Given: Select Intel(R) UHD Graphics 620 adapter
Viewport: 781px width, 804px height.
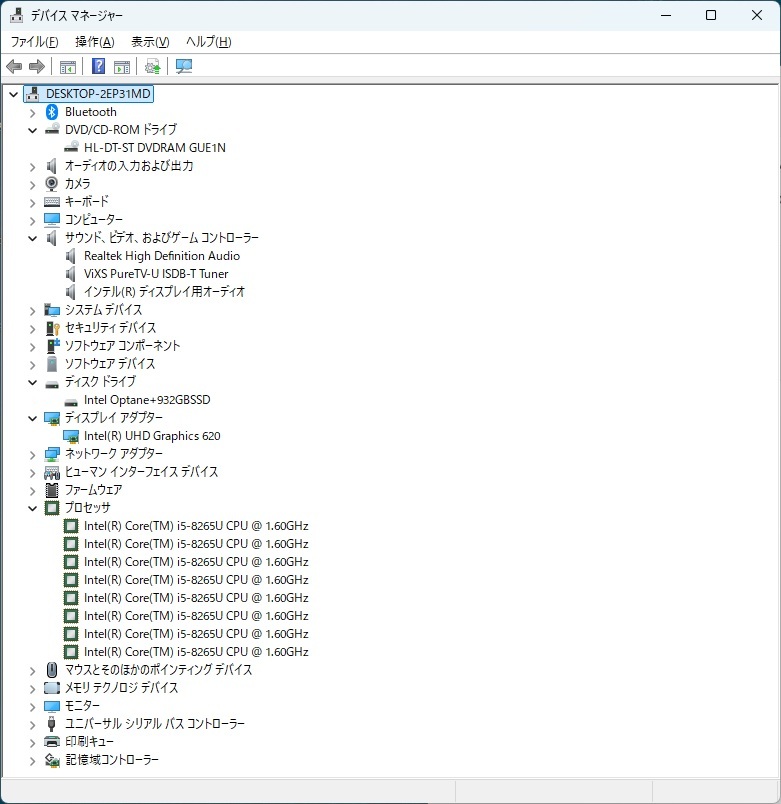Looking at the screenshot, I should pos(152,436).
